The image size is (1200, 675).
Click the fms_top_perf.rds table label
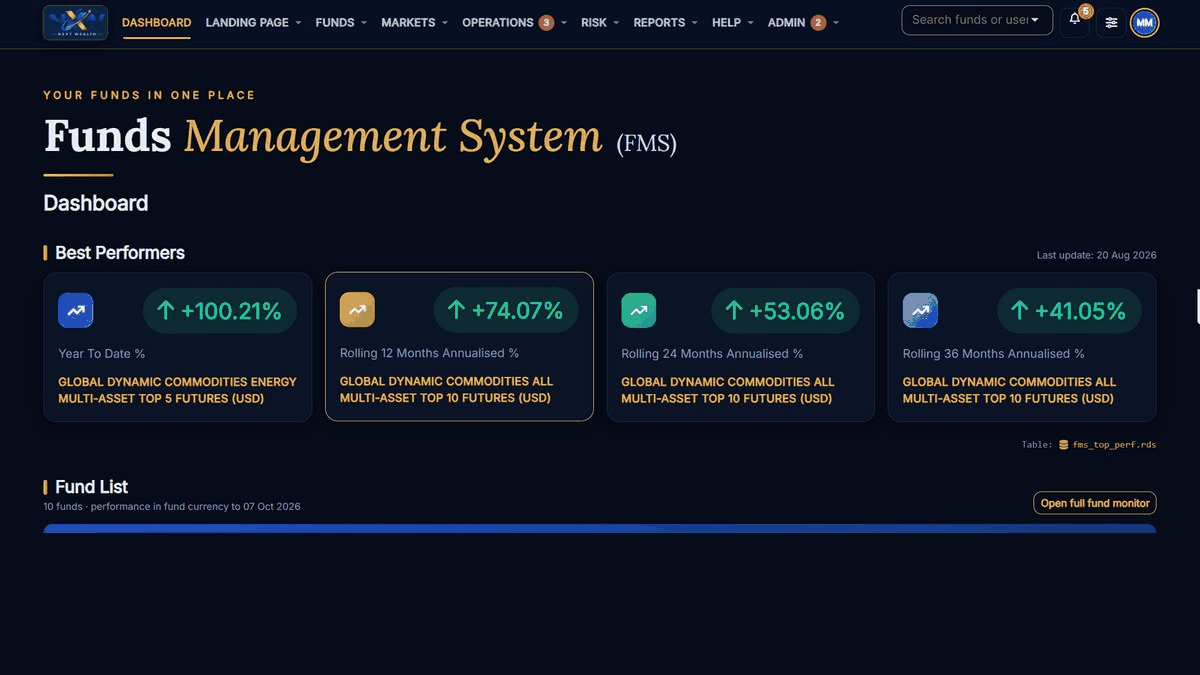(x=1114, y=445)
